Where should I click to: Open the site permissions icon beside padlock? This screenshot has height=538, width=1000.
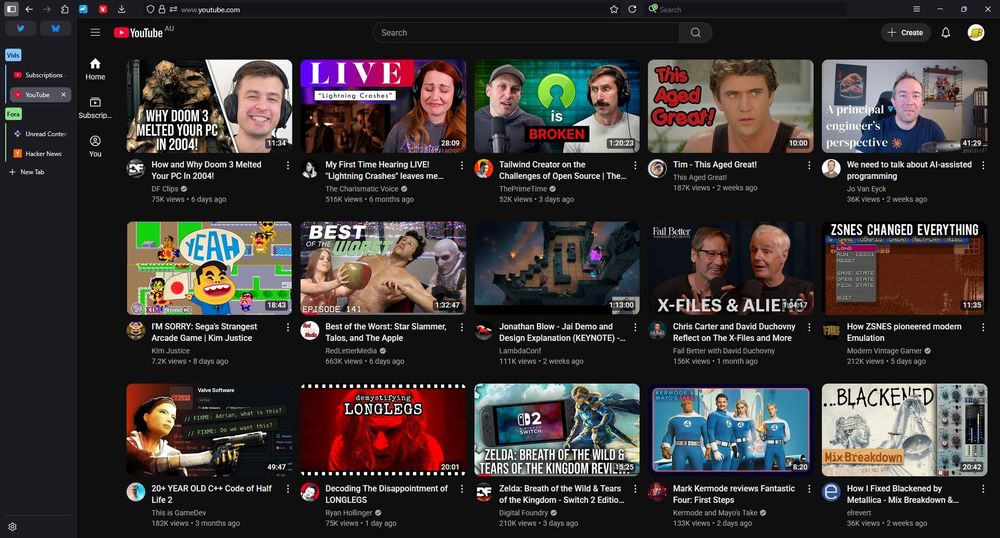[x=173, y=10]
